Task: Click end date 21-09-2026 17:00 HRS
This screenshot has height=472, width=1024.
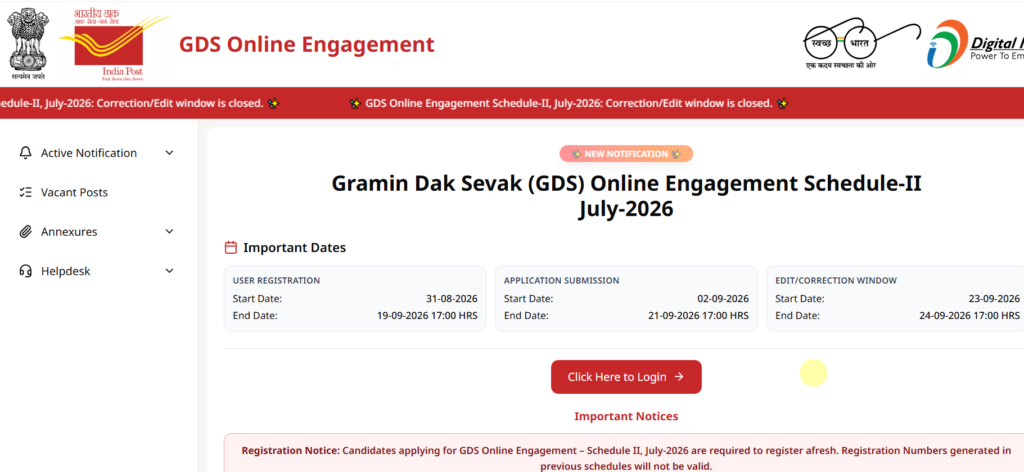Action: (698, 316)
